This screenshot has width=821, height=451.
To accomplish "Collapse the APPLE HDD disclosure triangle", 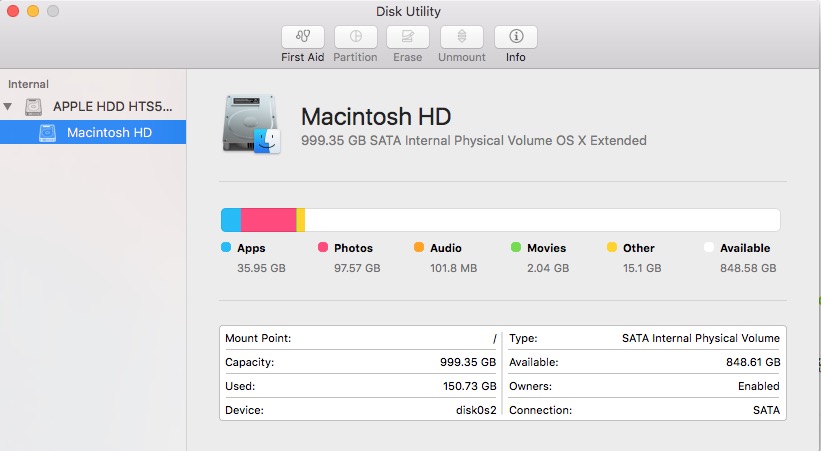I will click(x=8, y=106).
